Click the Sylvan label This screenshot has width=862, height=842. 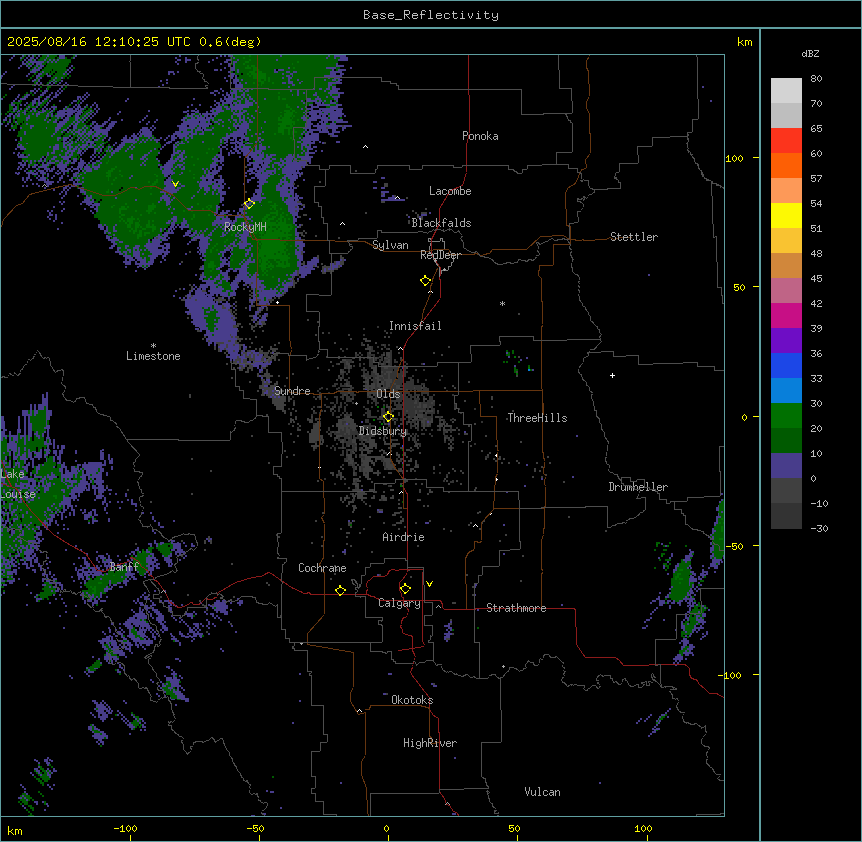pos(390,245)
